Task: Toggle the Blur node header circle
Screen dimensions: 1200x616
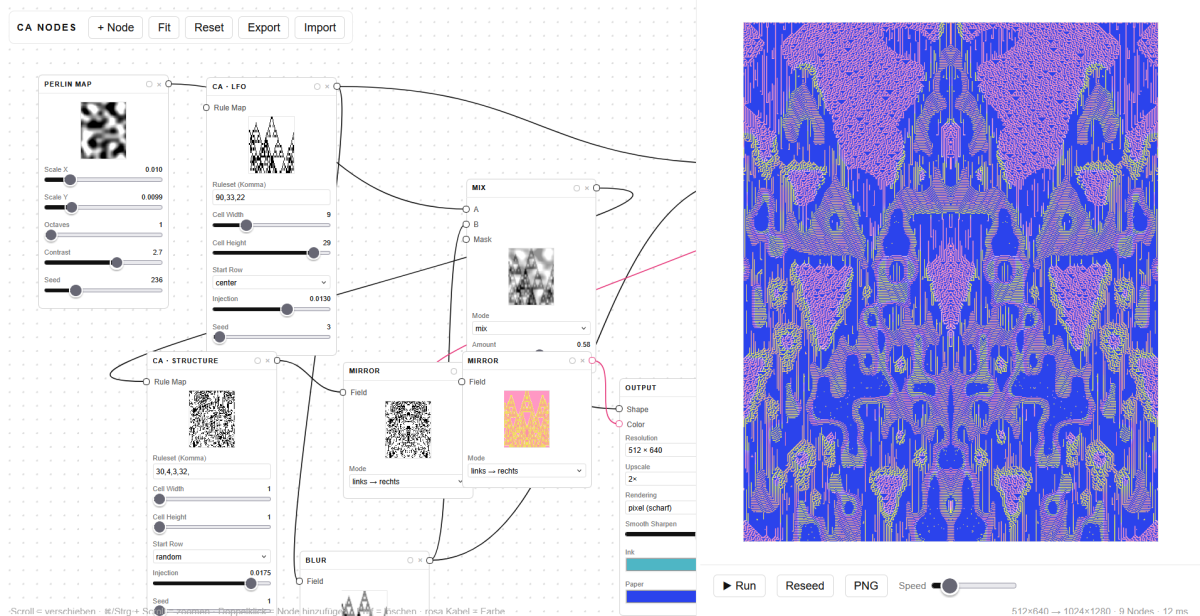Action: 410,560
